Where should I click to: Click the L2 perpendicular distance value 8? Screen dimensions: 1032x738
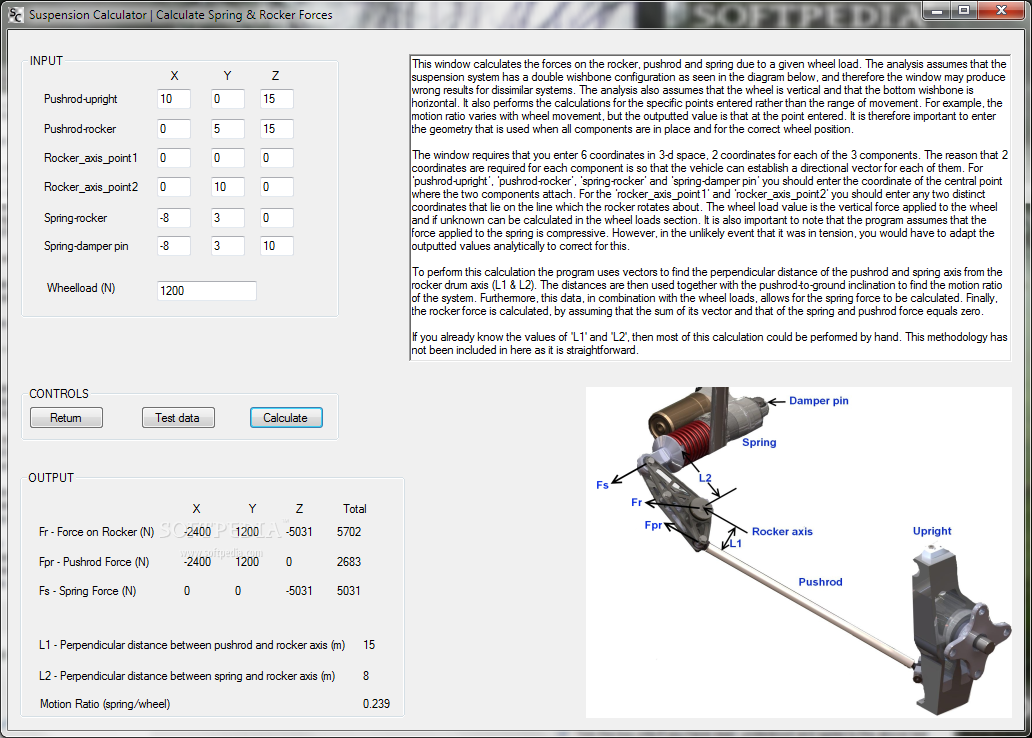coord(366,675)
